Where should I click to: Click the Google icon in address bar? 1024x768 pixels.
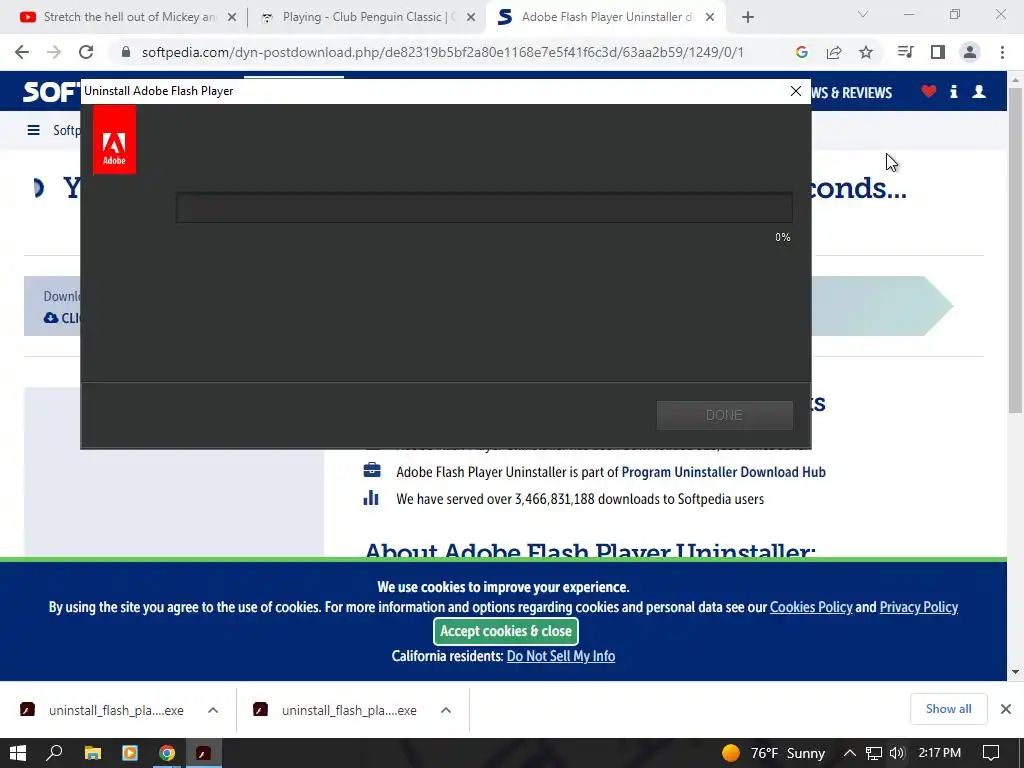click(x=801, y=52)
